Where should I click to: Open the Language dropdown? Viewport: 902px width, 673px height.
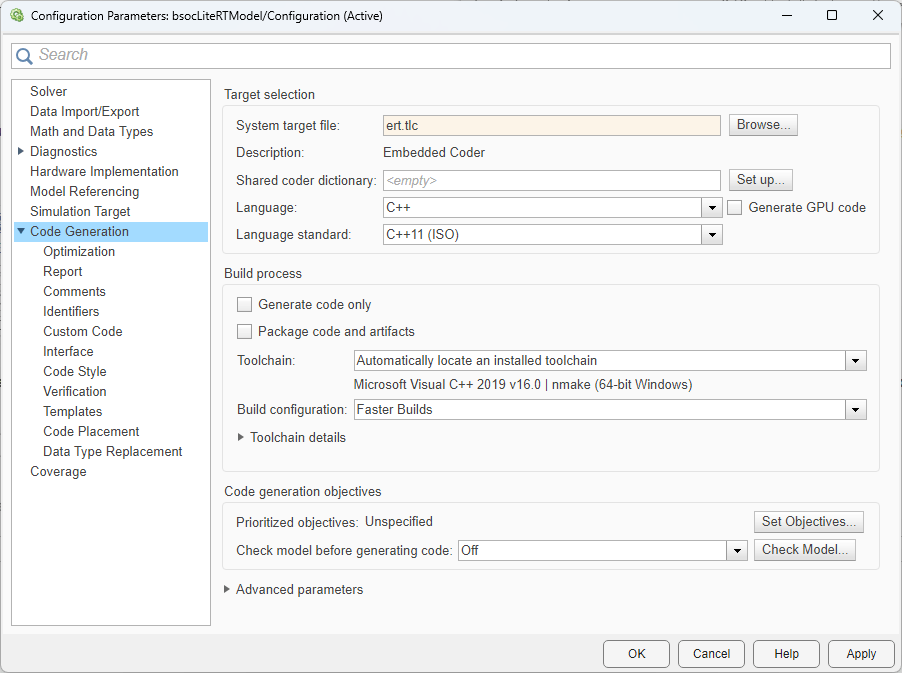point(711,208)
